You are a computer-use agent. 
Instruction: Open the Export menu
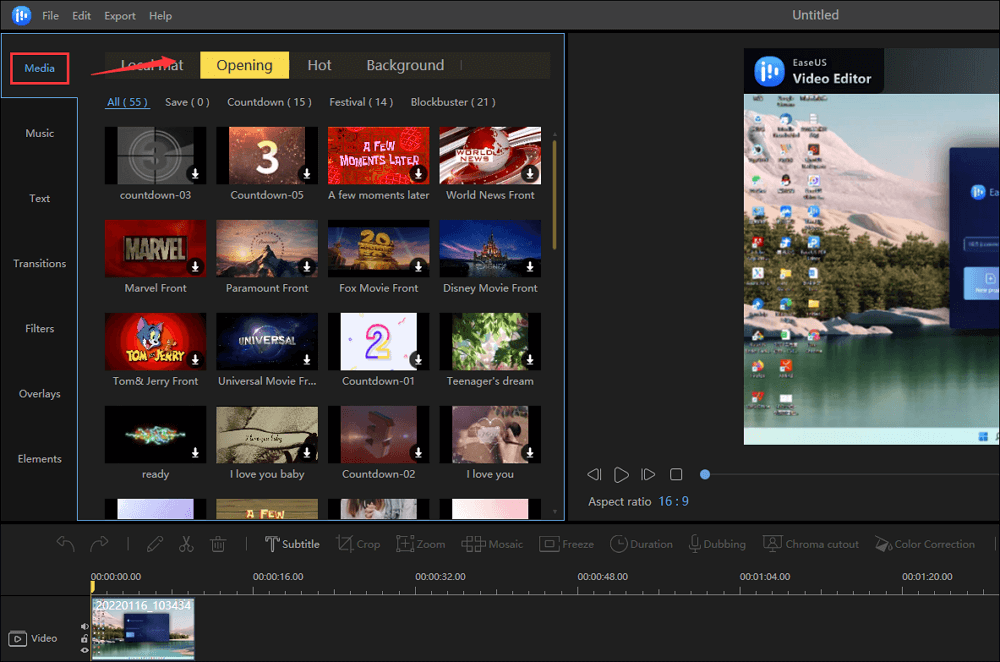click(x=120, y=16)
